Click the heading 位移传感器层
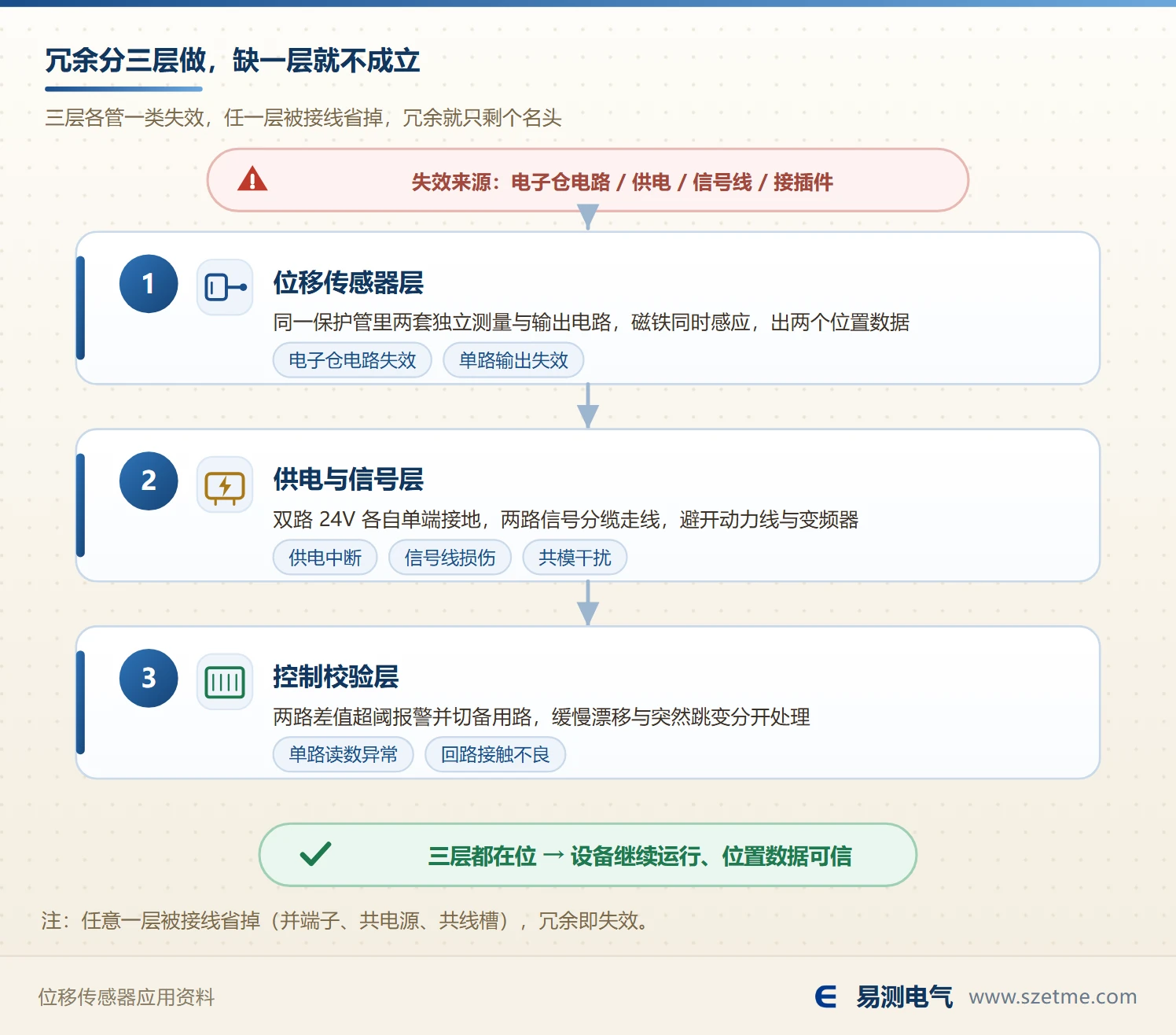Viewport: 1176px width, 1035px height. [x=348, y=283]
